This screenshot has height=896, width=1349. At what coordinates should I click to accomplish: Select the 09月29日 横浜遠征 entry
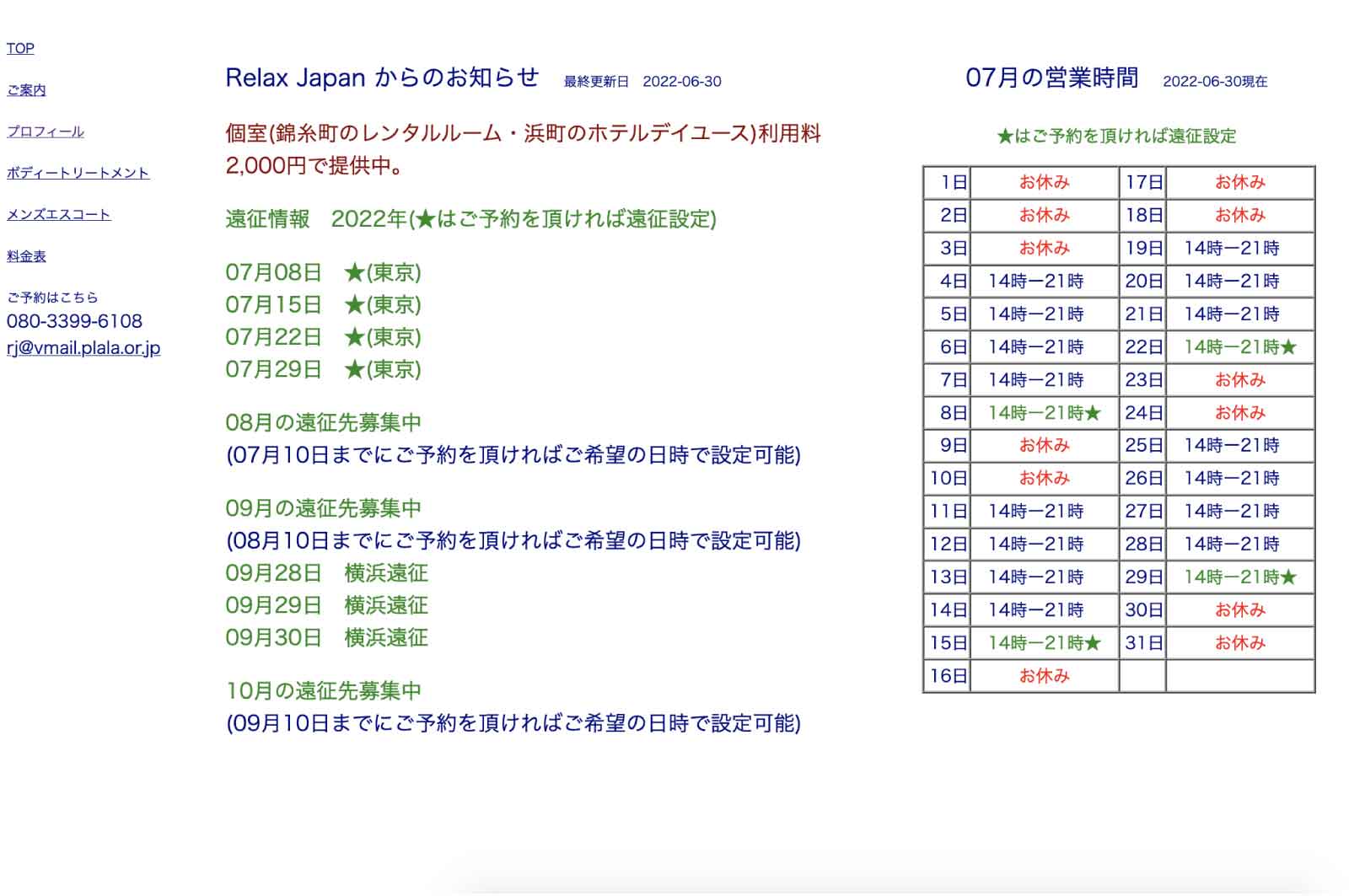pos(326,605)
